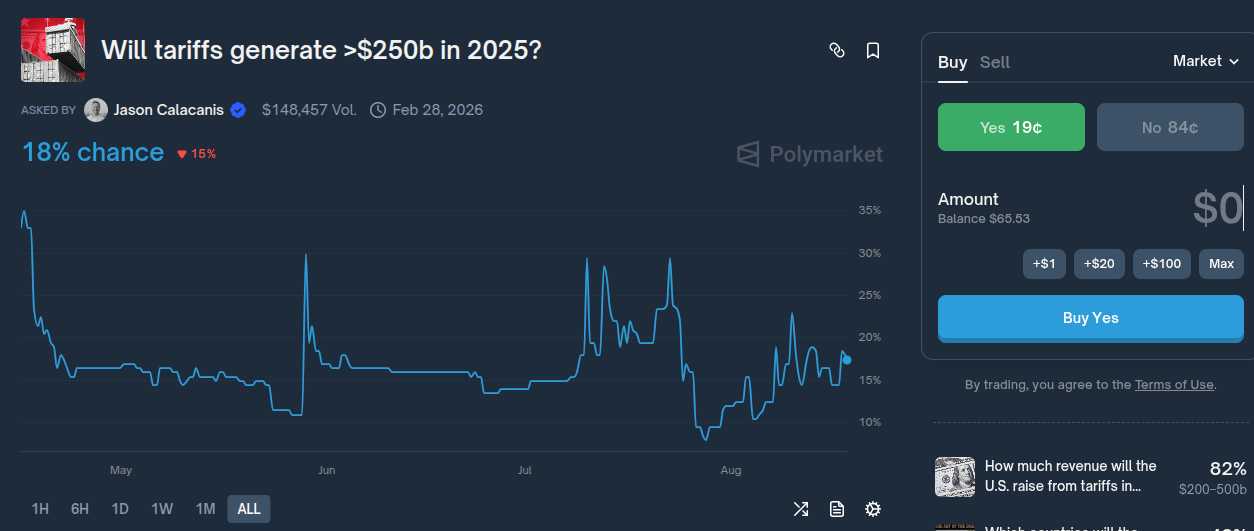The width and height of the screenshot is (1254, 531).
Task: Click the clock icon beside Feb 28, 2026
Action: point(378,110)
